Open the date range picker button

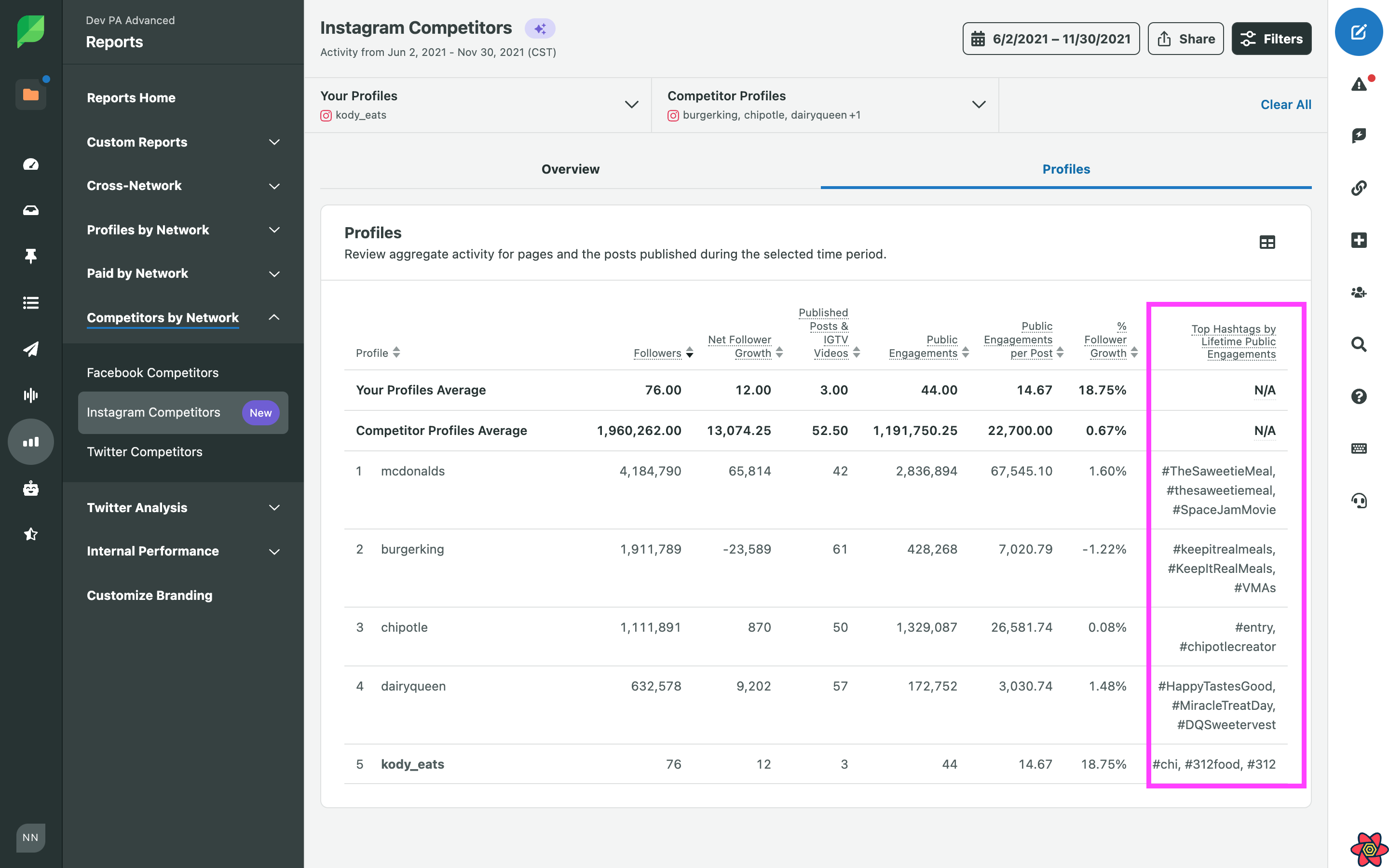[1050, 39]
